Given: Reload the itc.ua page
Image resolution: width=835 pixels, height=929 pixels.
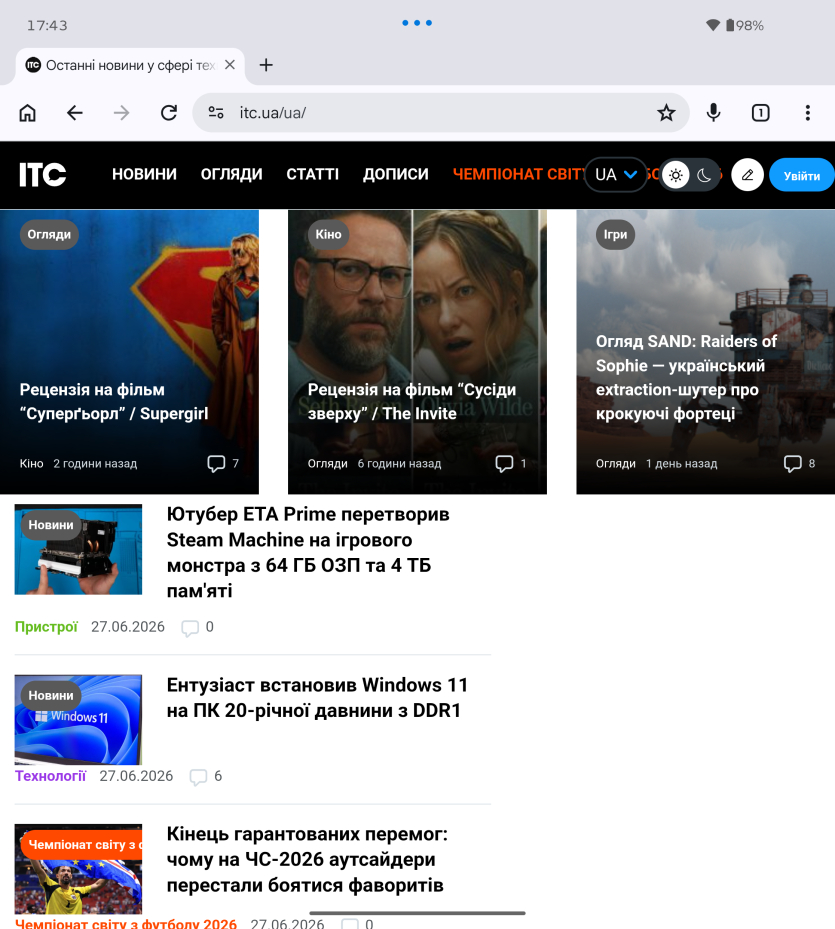Looking at the screenshot, I should (169, 113).
